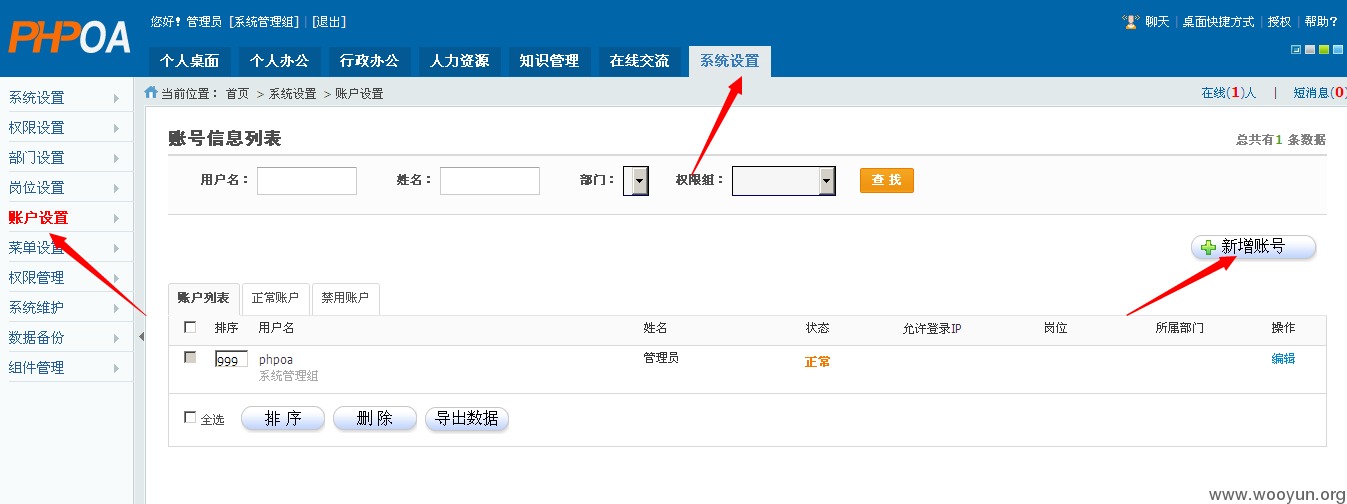The width and height of the screenshot is (1347, 504).
Task: Click the 退出 logout link
Action: coord(329,22)
